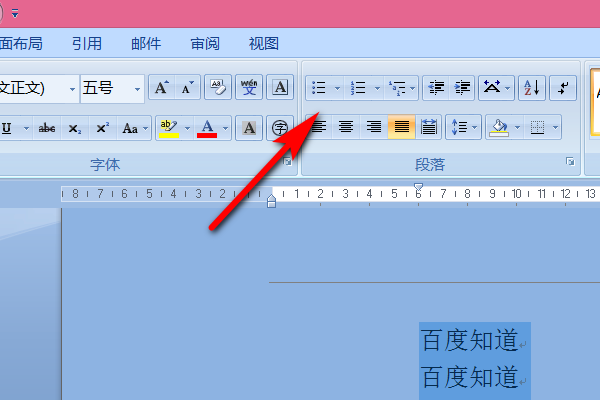Click the left indent marker on ruler

[x=271, y=201]
